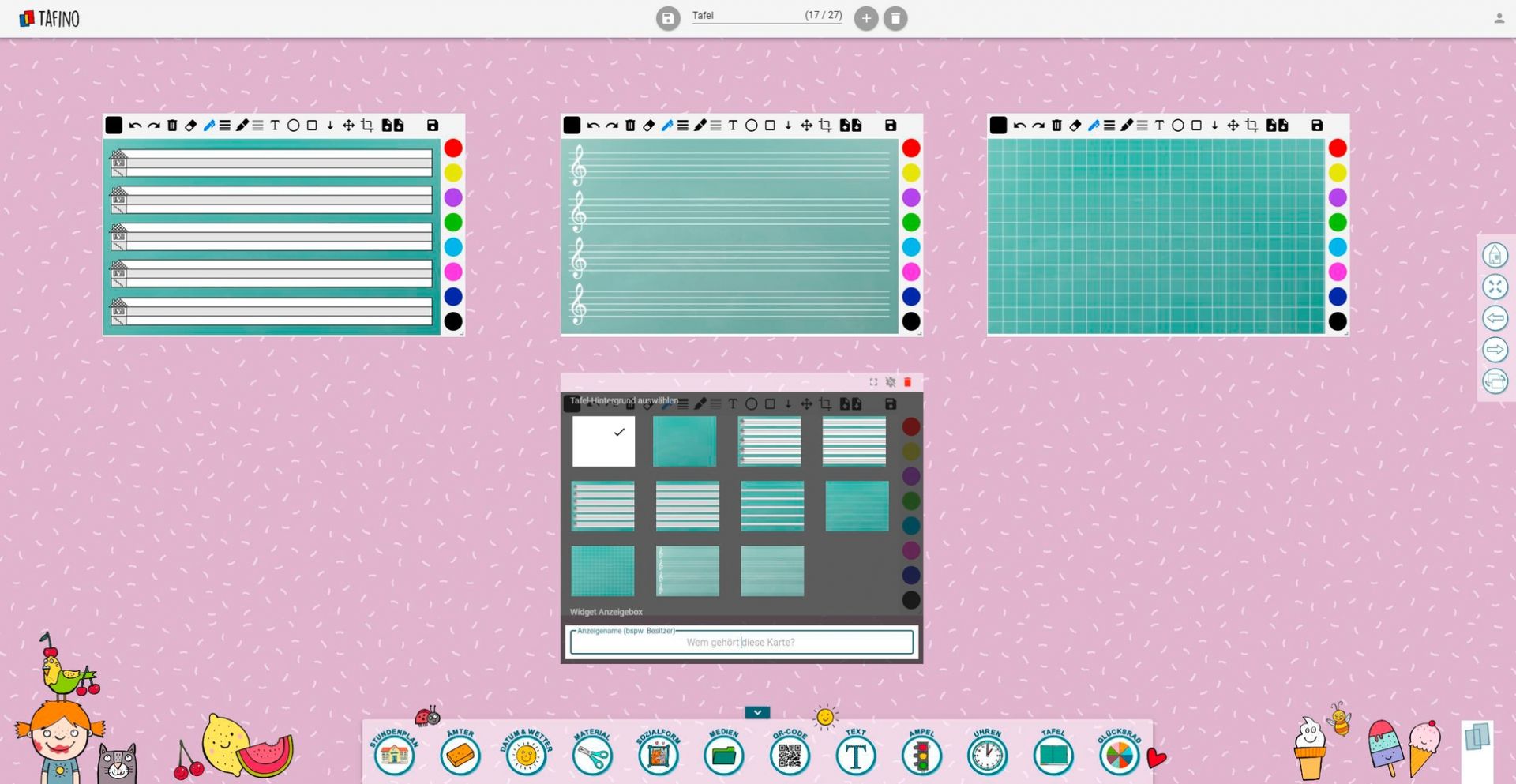Select move tool on music staff board

[806, 126]
